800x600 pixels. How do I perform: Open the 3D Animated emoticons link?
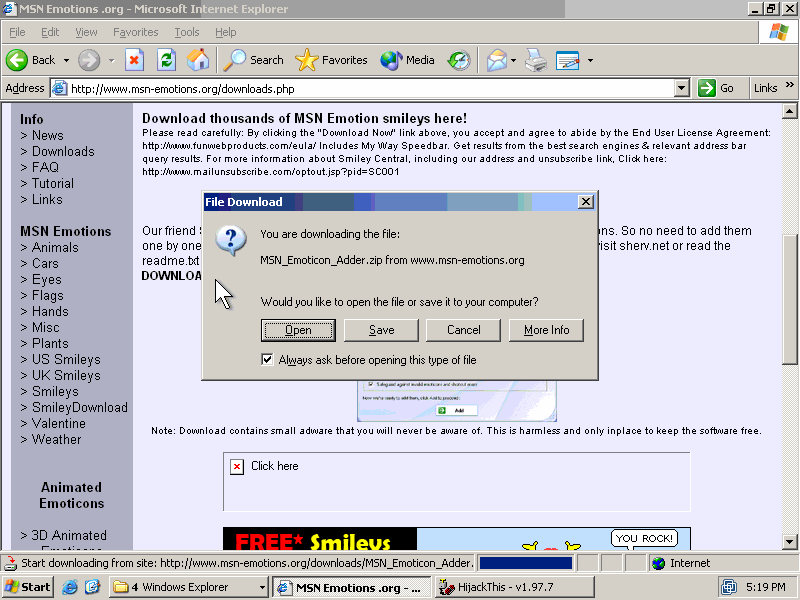click(69, 535)
